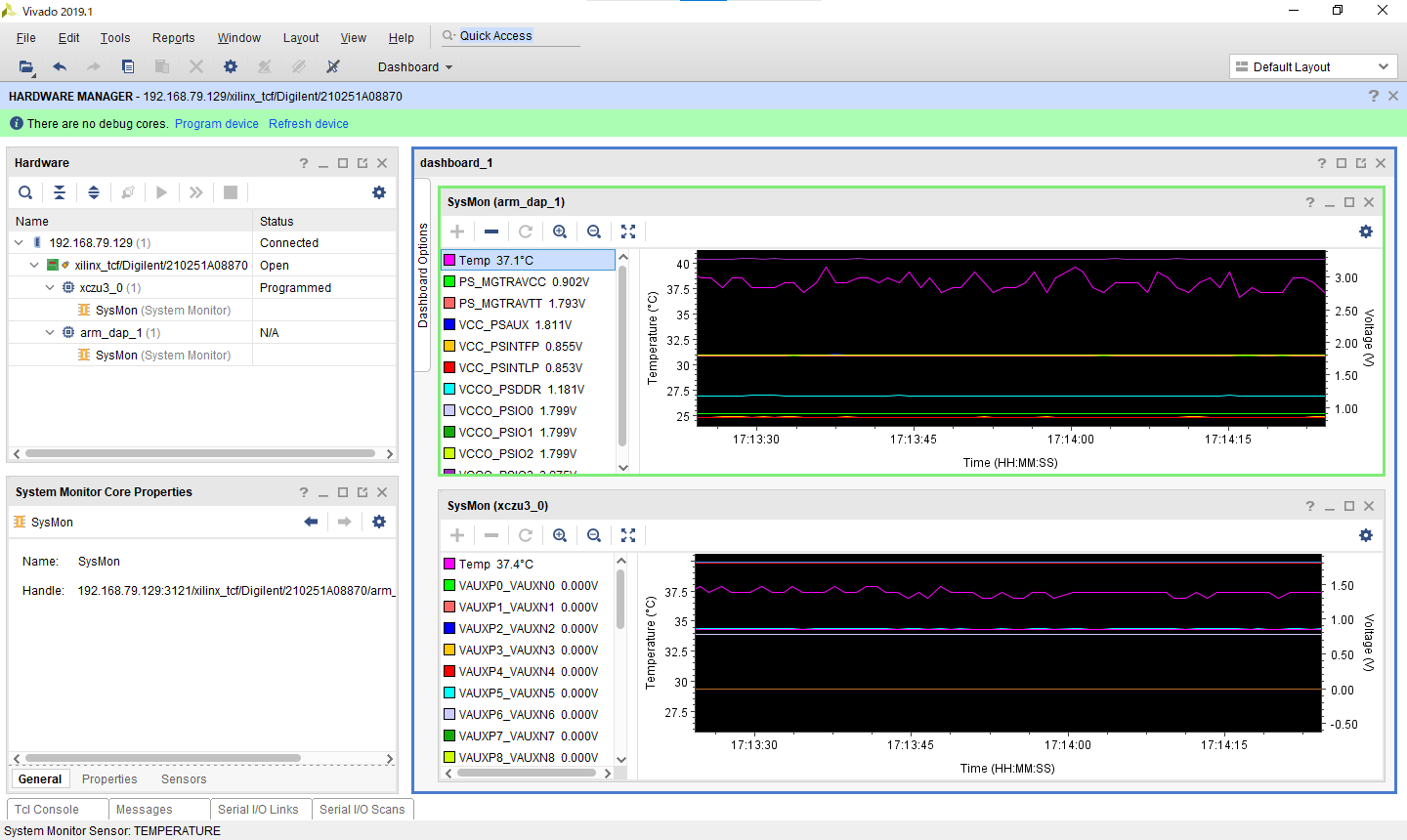
Task: Zoom in on SysMon arm_dap_1 chart
Action: pos(560,231)
